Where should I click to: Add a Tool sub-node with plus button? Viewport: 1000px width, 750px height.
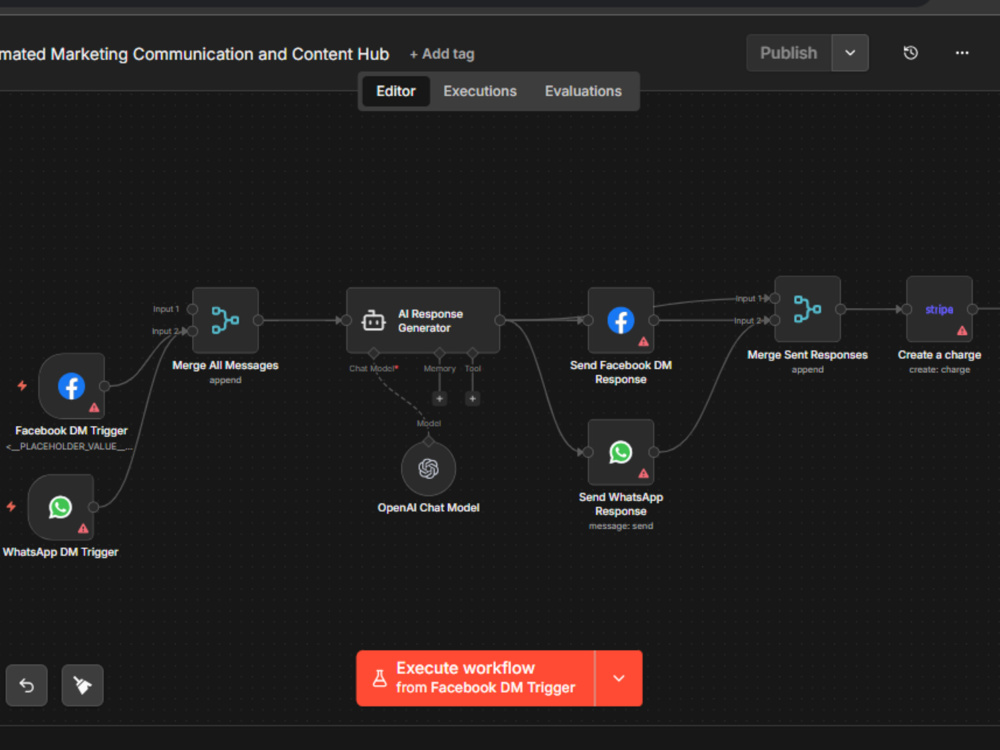click(473, 399)
